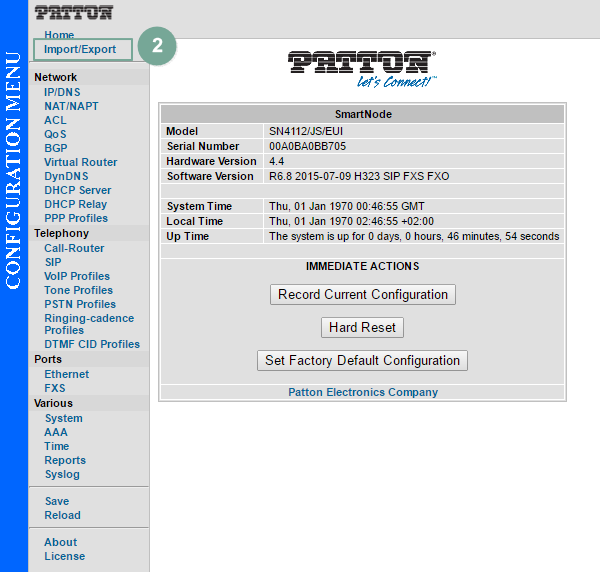Screen dimensions: 600x572
Task: Click the Patton logo in the header
Action: click(x=73, y=13)
